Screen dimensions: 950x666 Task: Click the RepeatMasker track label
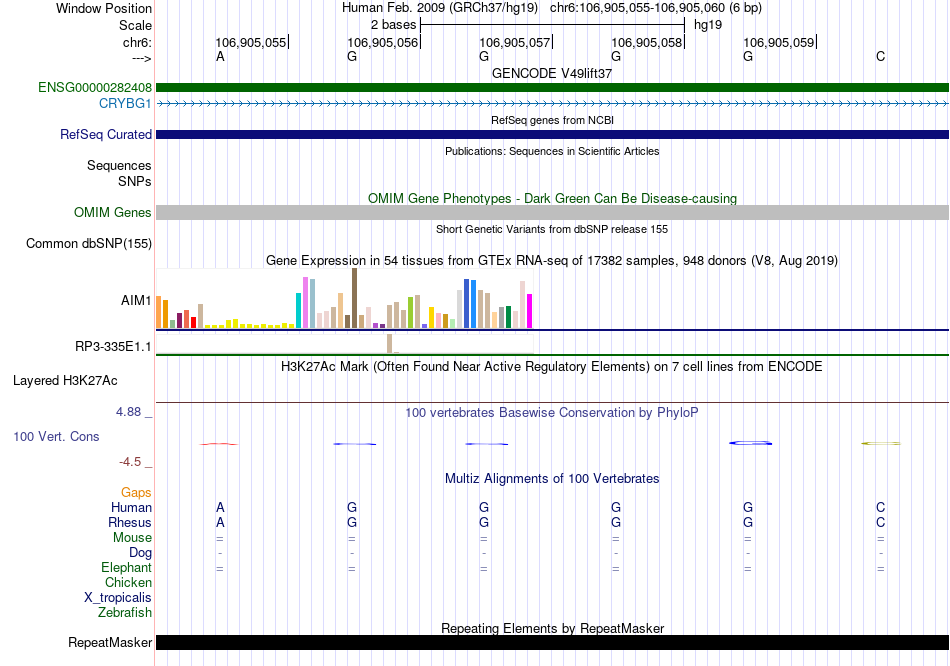pyautogui.click(x=110, y=643)
